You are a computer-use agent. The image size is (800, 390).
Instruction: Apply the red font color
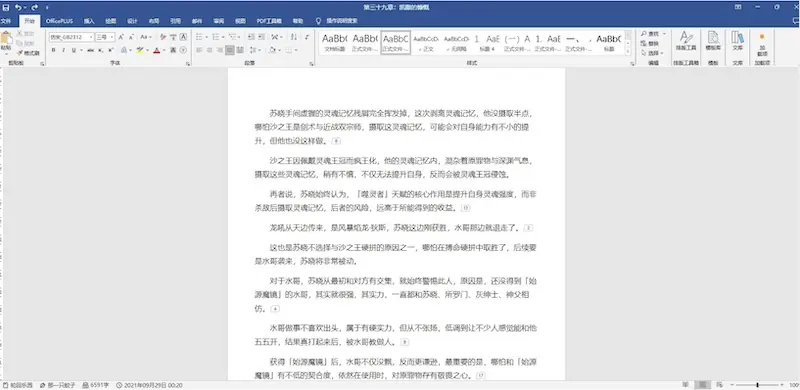pos(156,50)
